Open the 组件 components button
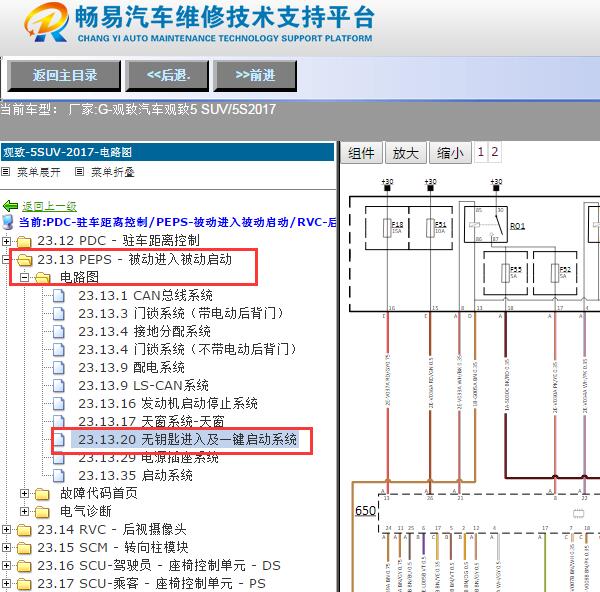 (x=361, y=153)
